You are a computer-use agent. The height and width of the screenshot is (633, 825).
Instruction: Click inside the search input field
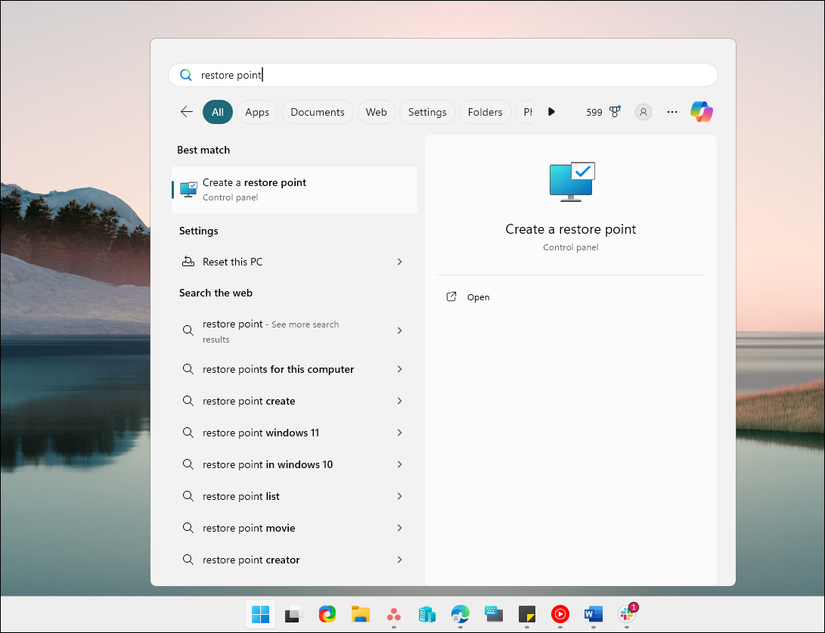[400, 74]
